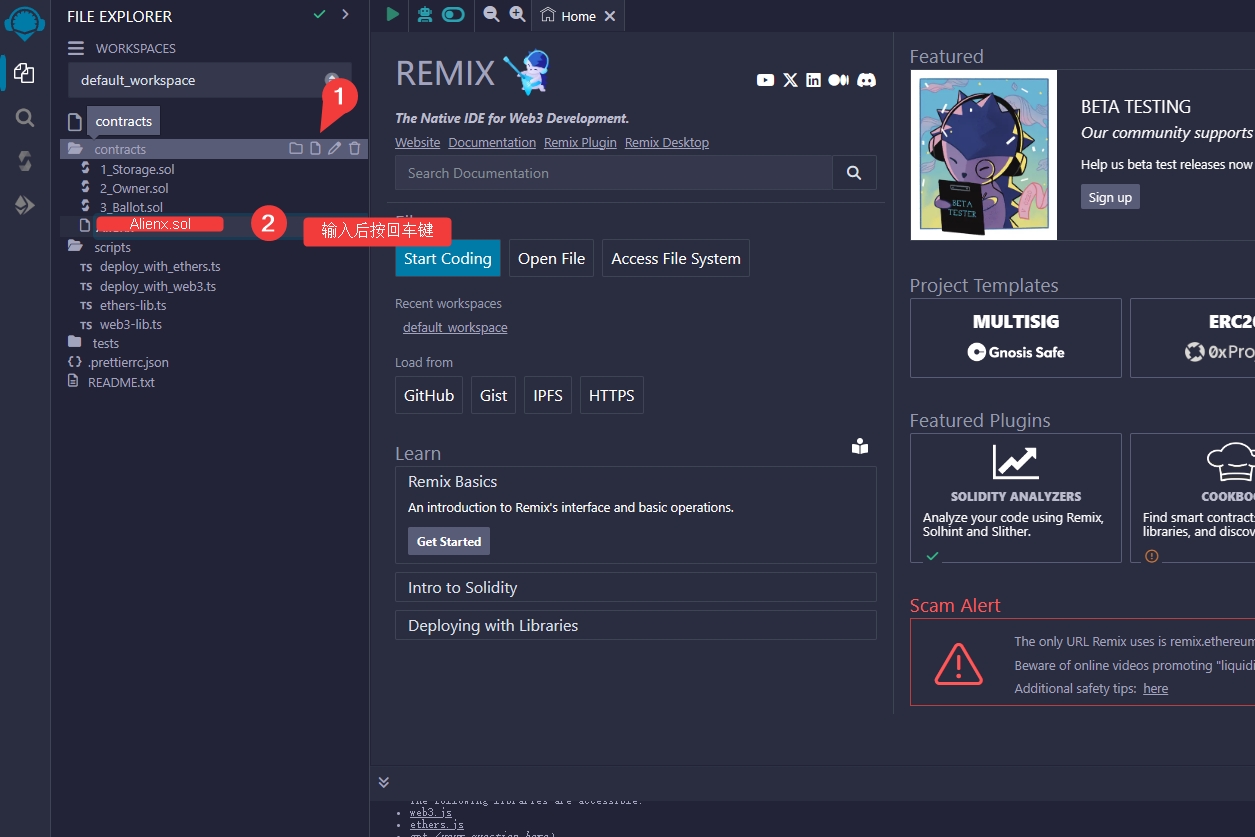Click the create new file icon in contracts row
Viewport: 1255px width, 837px height.
pyautogui.click(x=315, y=149)
